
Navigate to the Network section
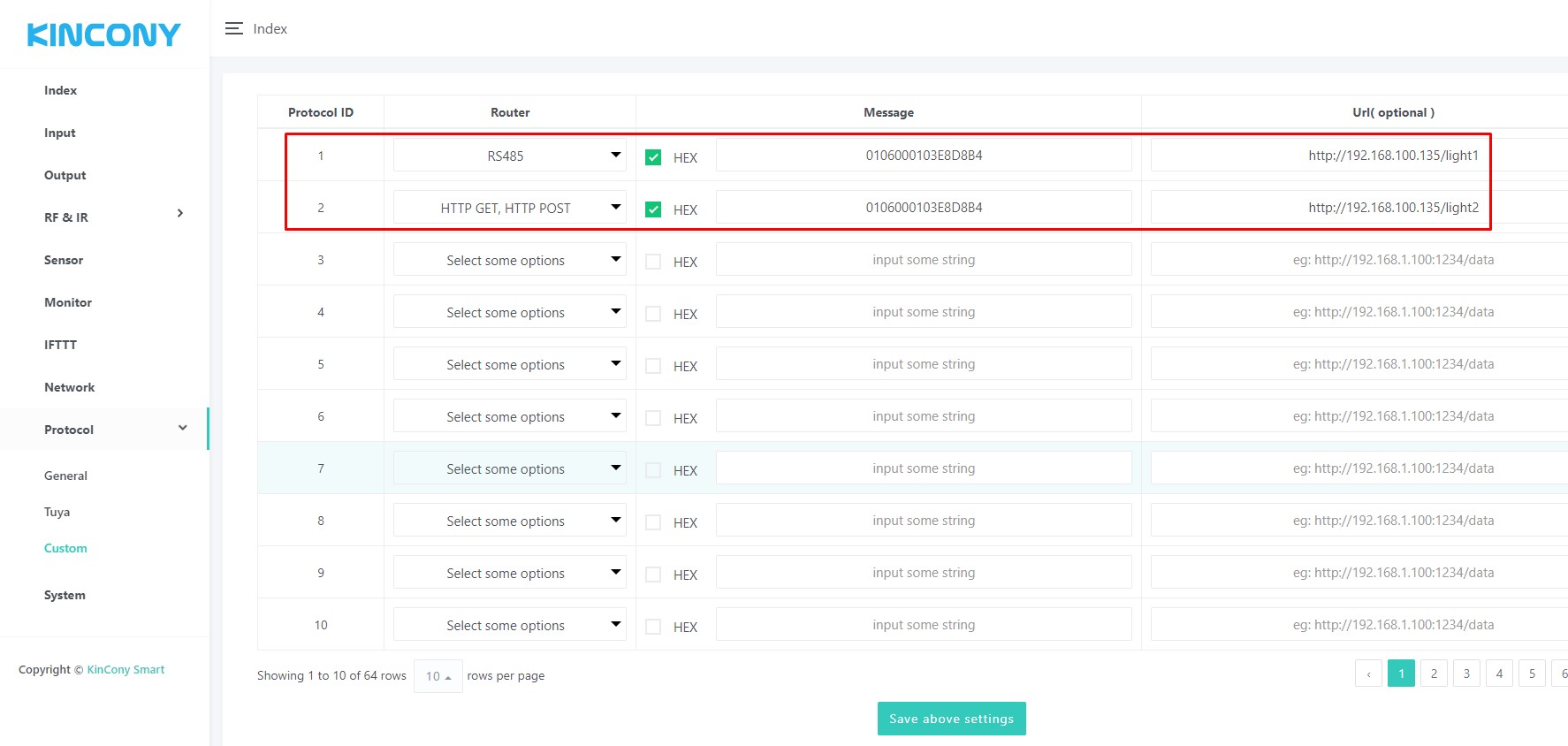tap(69, 387)
